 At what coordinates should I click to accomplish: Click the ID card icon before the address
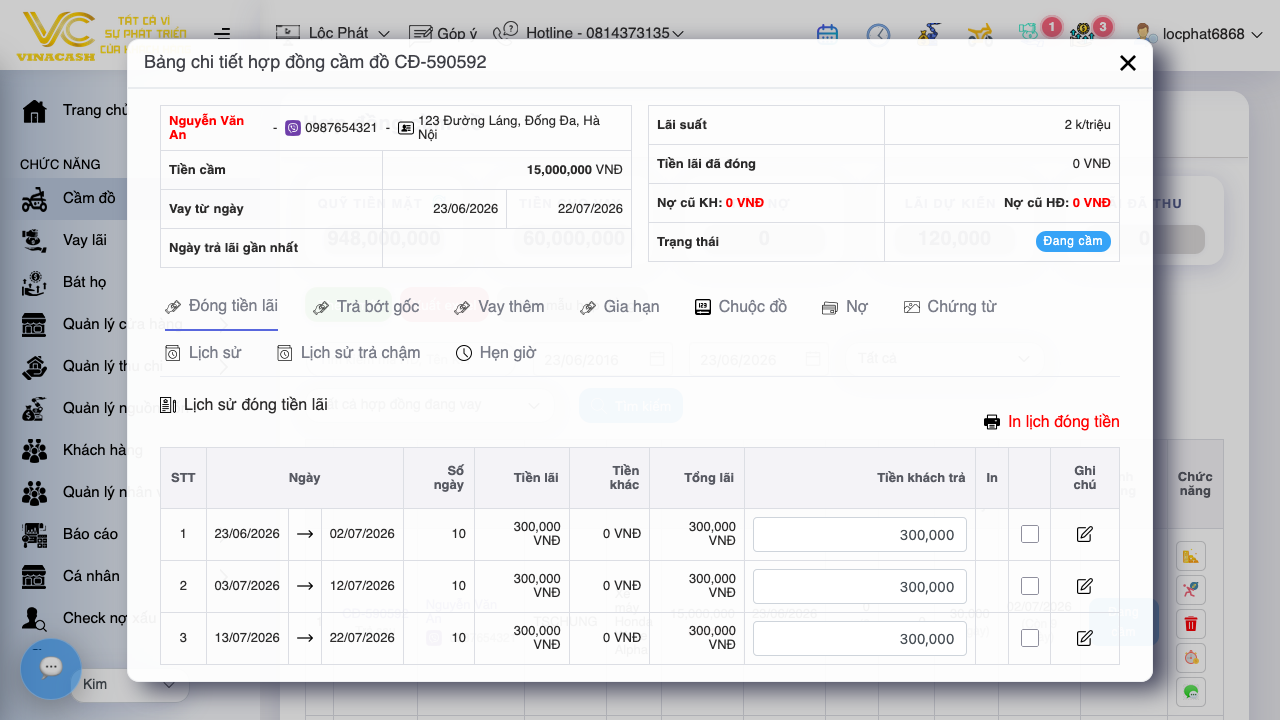[406, 128]
